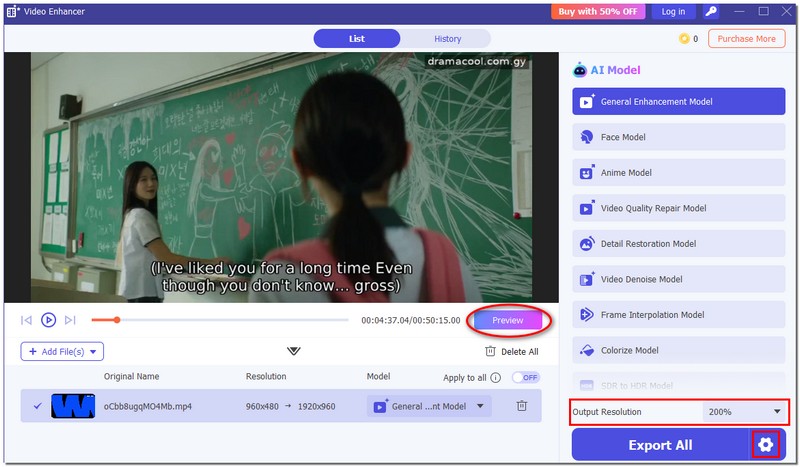Select the List tab
Image resolution: width=800 pixels, height=467 pixels.
pyautogui.click(x=357, y=39)
